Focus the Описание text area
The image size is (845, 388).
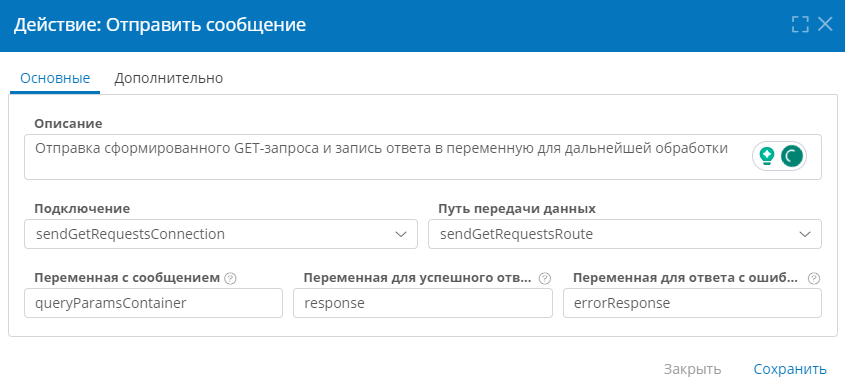point(388,157)
